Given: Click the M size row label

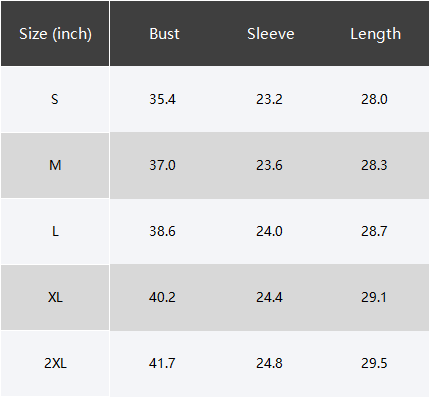Looking at the screenshot, I should click(55, 165).
